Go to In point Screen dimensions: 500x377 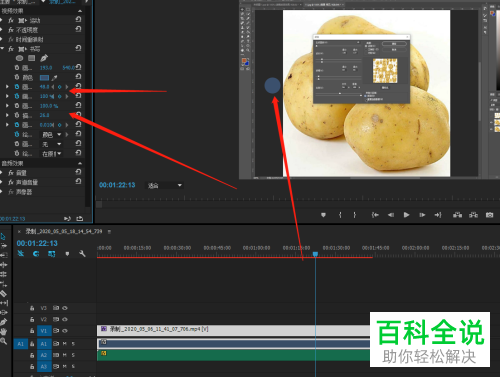click(x=375, y=215)
